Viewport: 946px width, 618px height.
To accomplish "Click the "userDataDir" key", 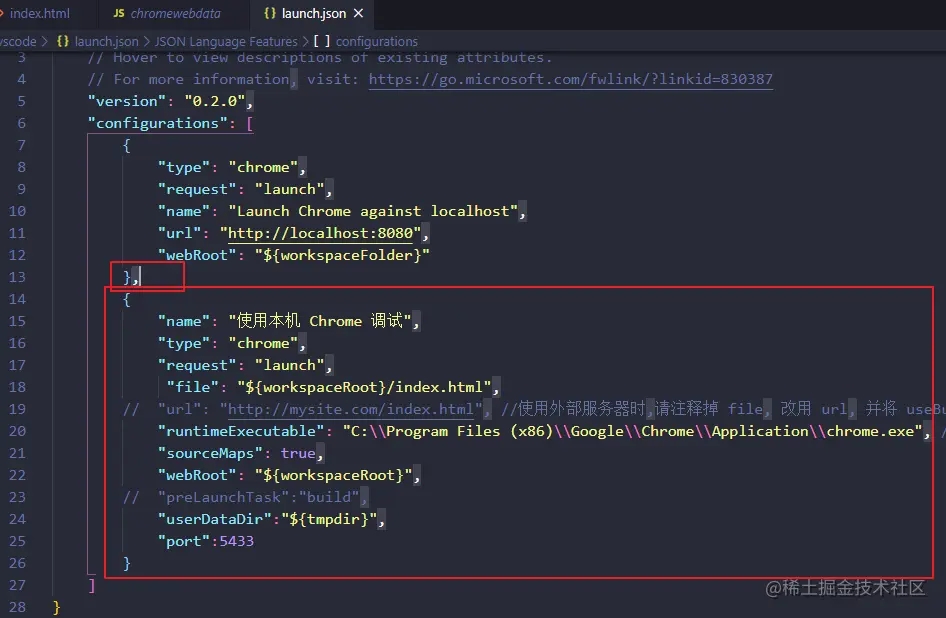I will tap(215, 519).
